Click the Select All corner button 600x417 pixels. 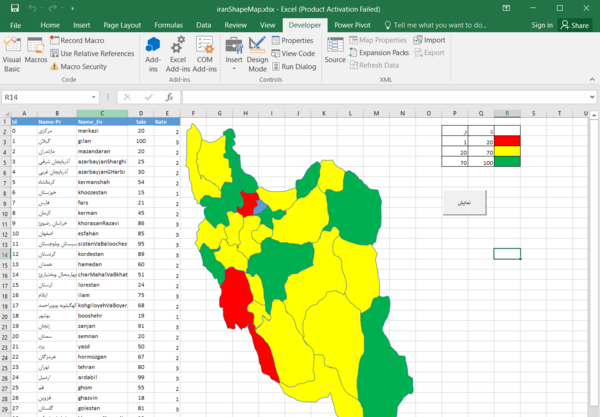pyautogui.click(x=6, y=114)
